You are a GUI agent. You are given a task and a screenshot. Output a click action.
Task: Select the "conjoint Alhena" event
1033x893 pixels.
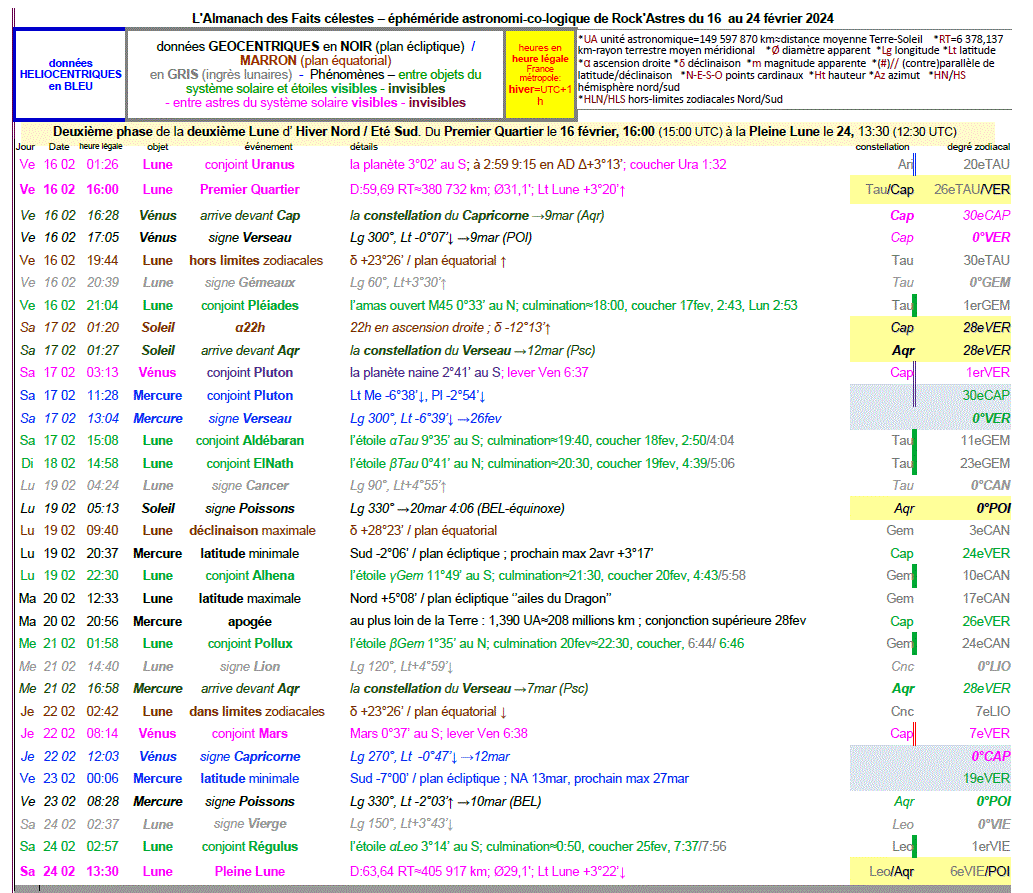tap(250, 575)
